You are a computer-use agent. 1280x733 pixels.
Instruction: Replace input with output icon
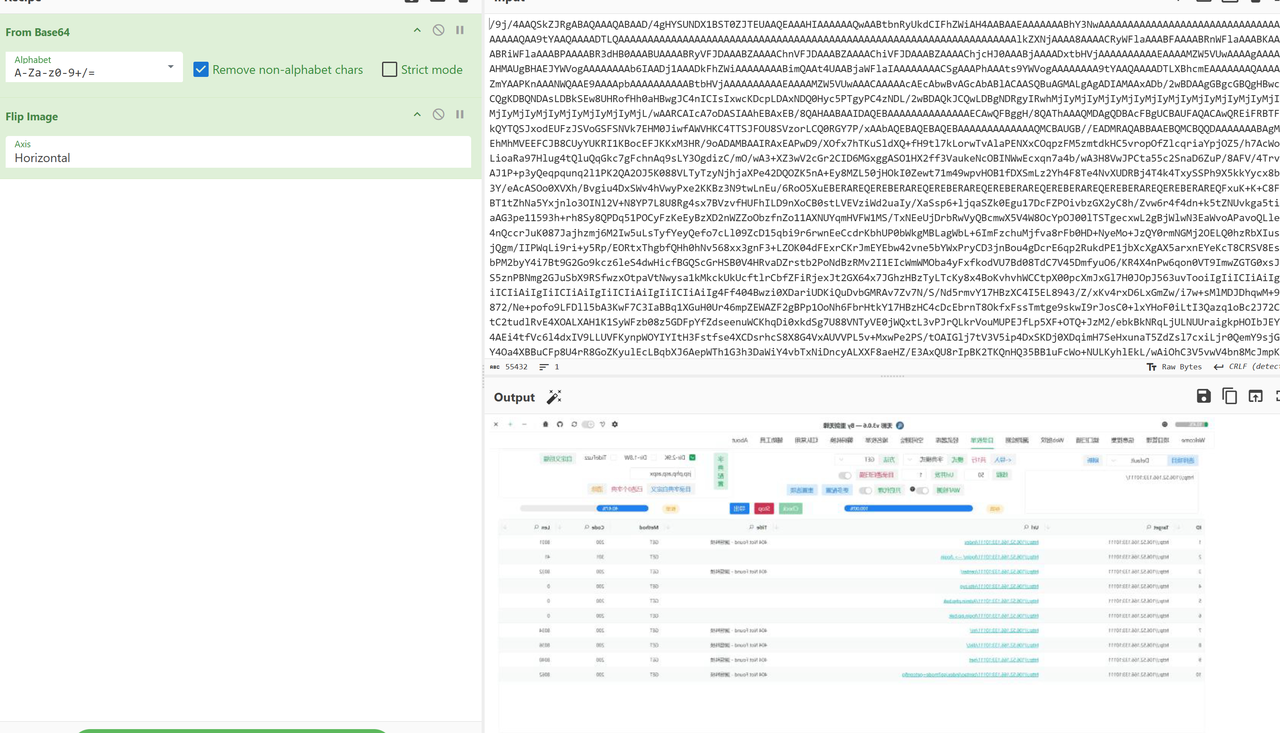1255,397
